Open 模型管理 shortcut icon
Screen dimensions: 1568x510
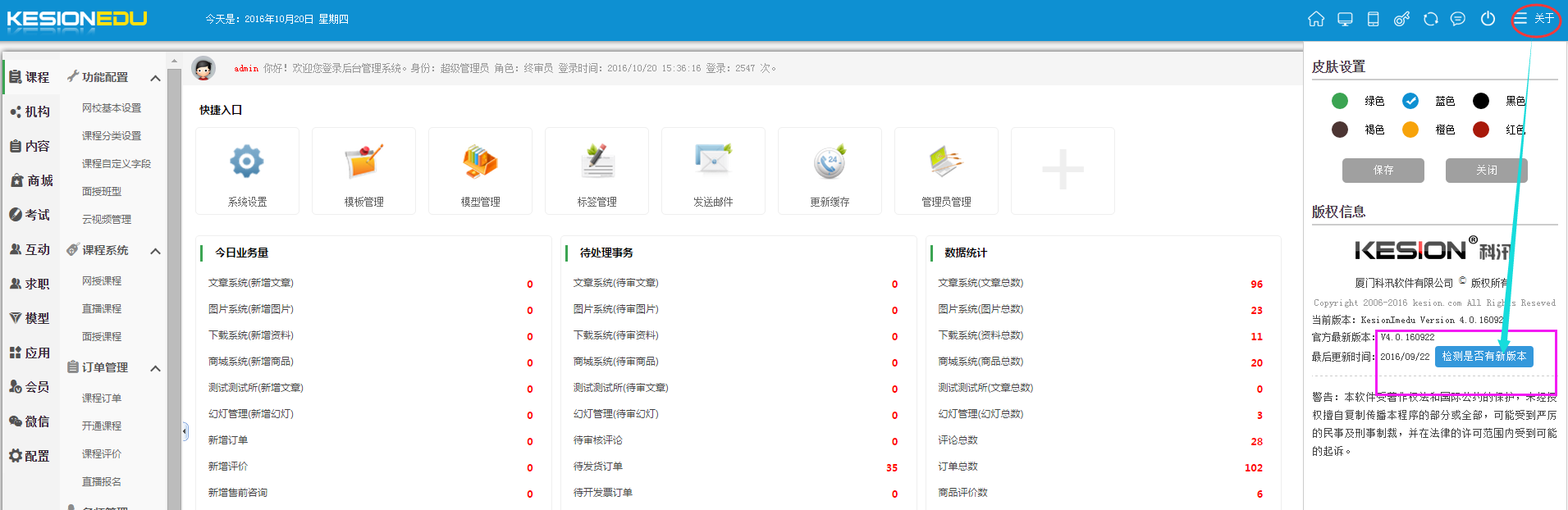click(480, 162)
